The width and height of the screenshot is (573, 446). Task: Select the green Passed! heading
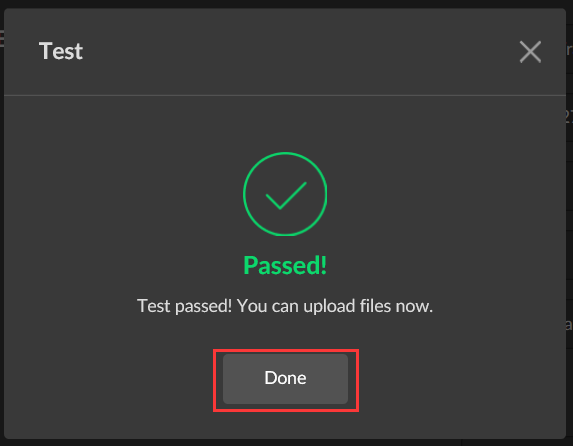coord(285,265)
